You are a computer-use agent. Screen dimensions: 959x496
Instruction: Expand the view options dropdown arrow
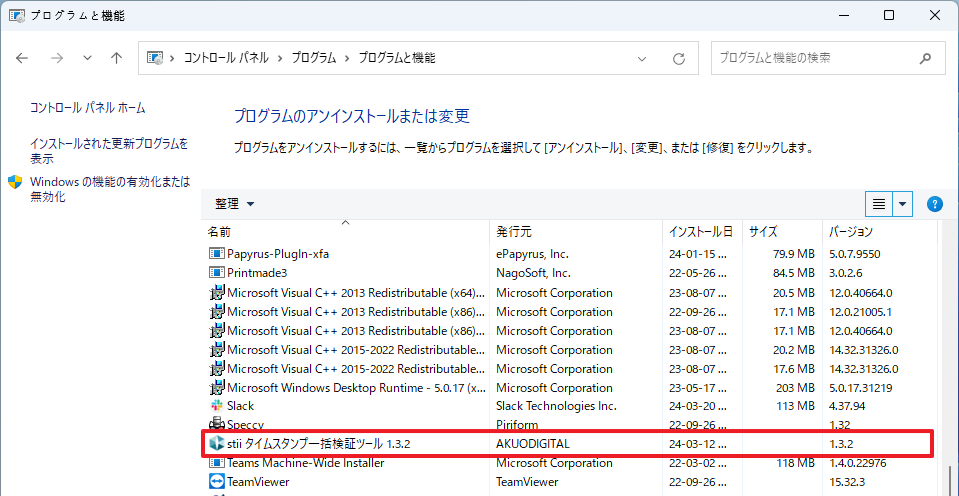click(x=903, y=204)
